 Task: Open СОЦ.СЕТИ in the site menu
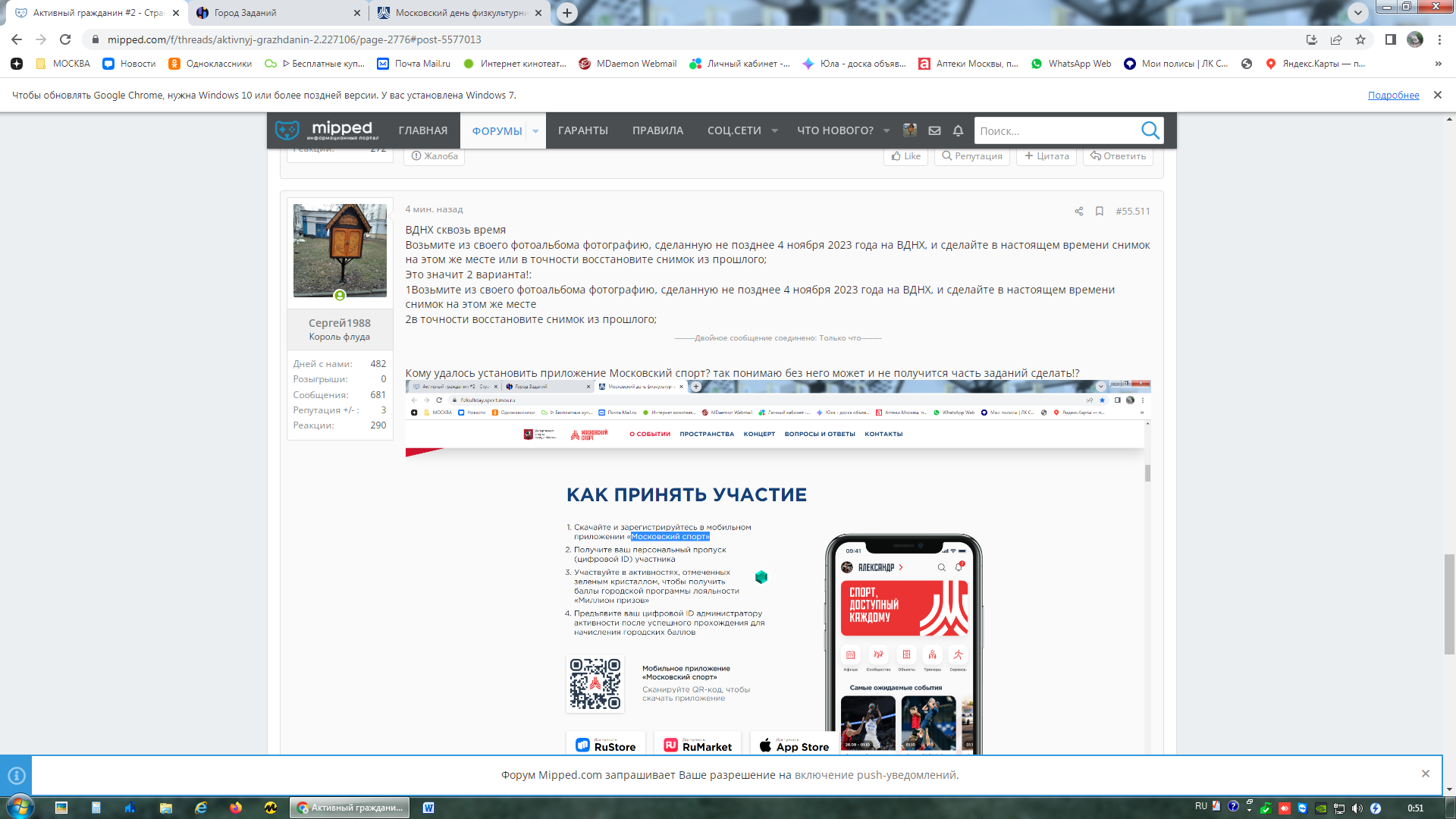[734, 130]
